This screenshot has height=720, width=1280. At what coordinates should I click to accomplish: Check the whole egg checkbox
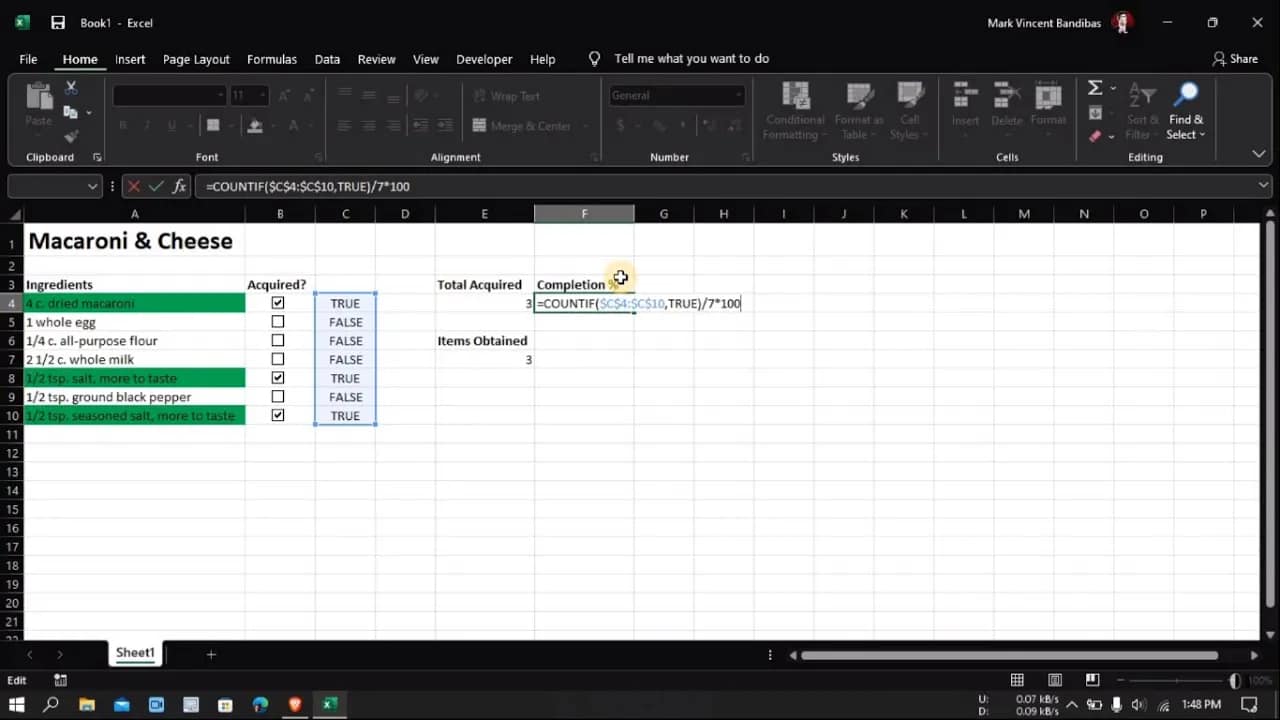pos(277,321)
